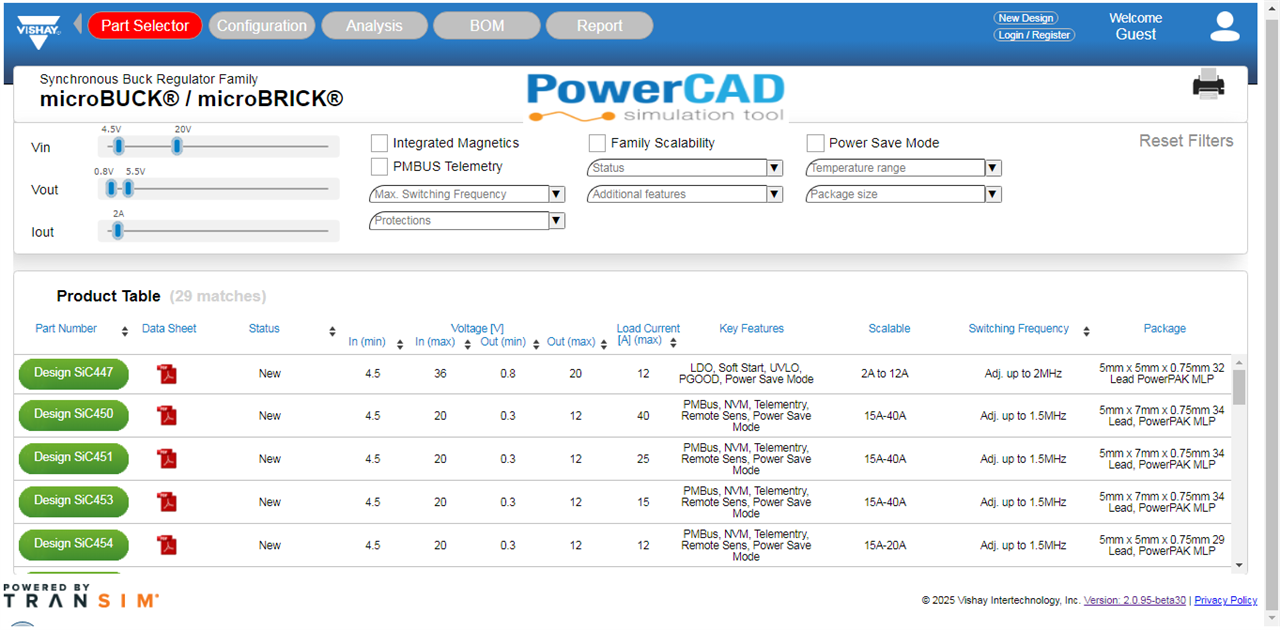Click the table scrollbar up arrow
Screen dimensions: 1280x630
pyautogui.click(x=1240, y=362)
